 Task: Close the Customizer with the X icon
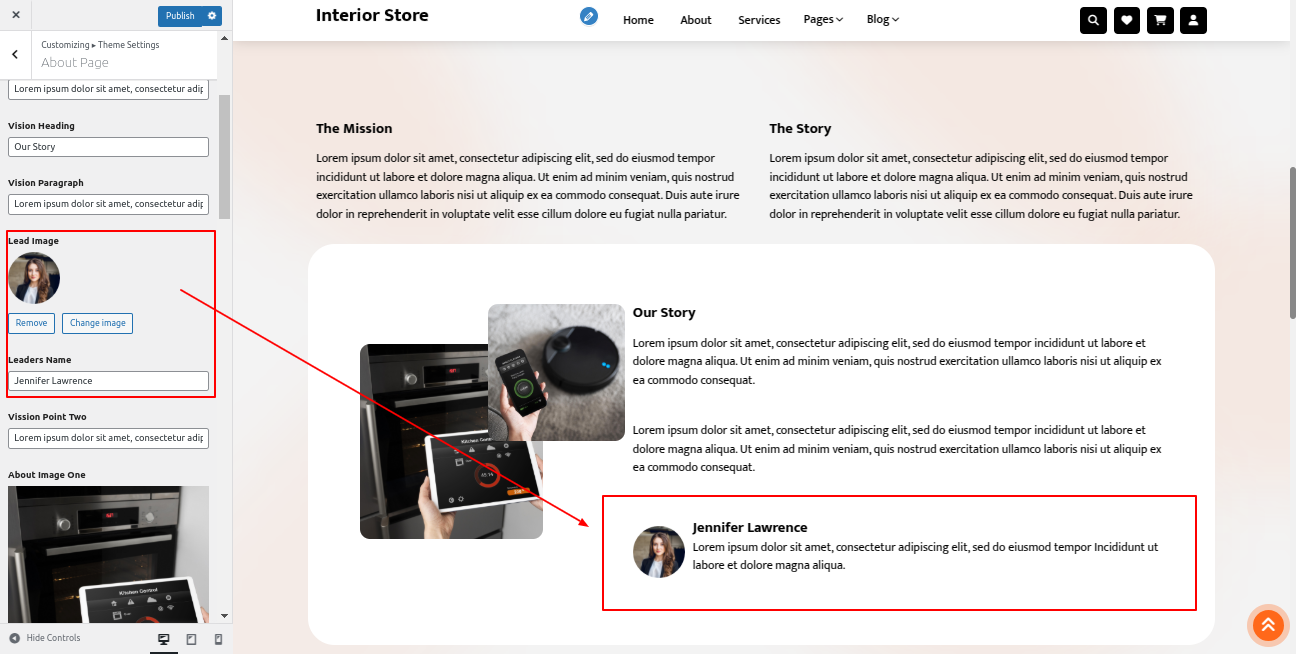[x=16, y=16]
